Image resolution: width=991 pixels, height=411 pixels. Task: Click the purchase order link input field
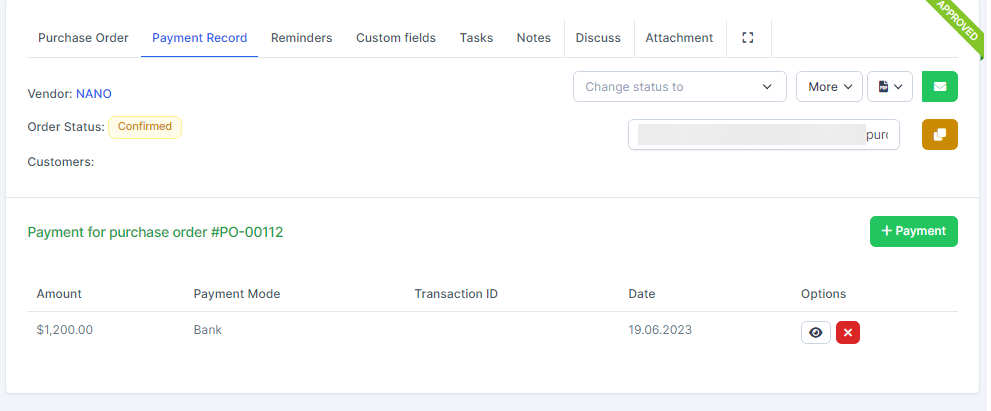tap(763, 135)
